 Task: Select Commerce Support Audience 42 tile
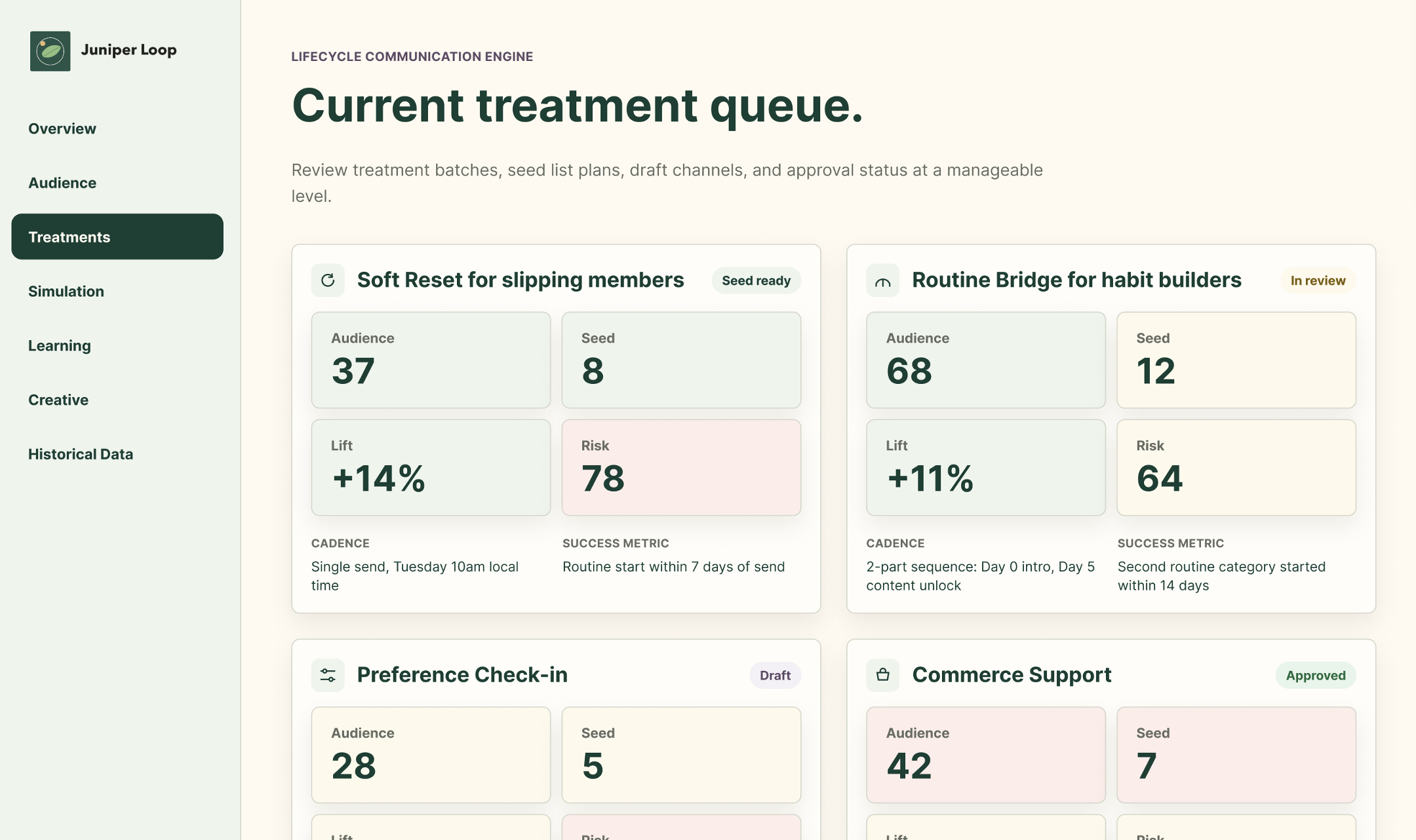[986, 755]
